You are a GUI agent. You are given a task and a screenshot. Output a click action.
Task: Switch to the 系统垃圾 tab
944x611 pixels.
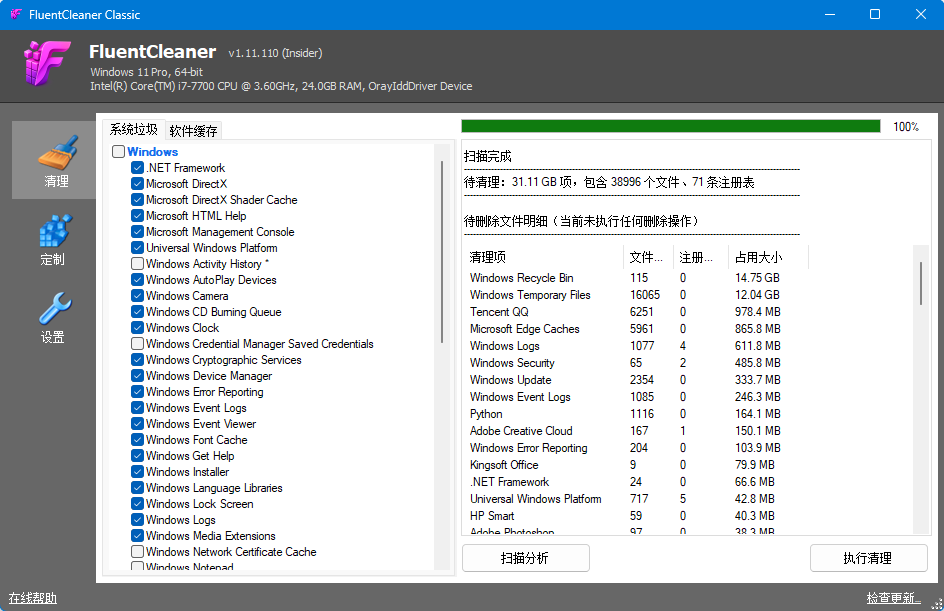pyautogui.click(x=134, y=129)
